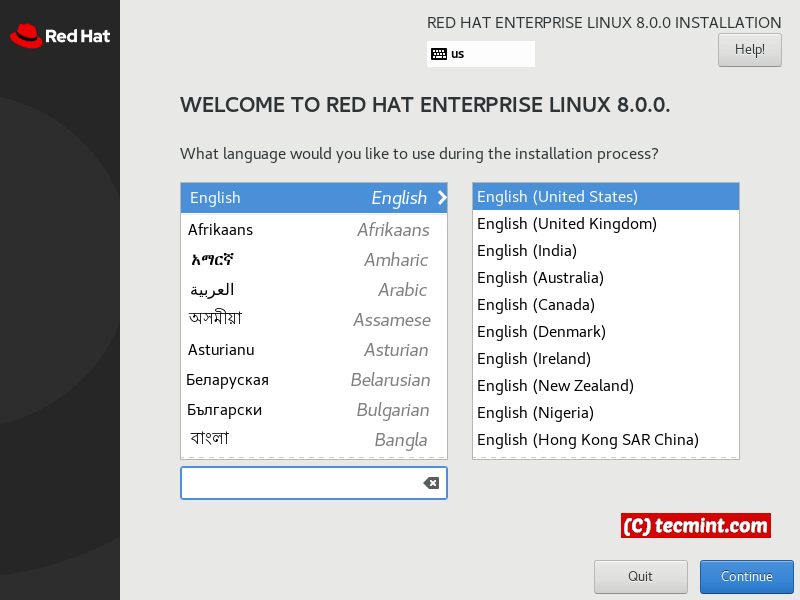Click the Continue button
Viewport: 800px width, 600px height.
[746, 576]
